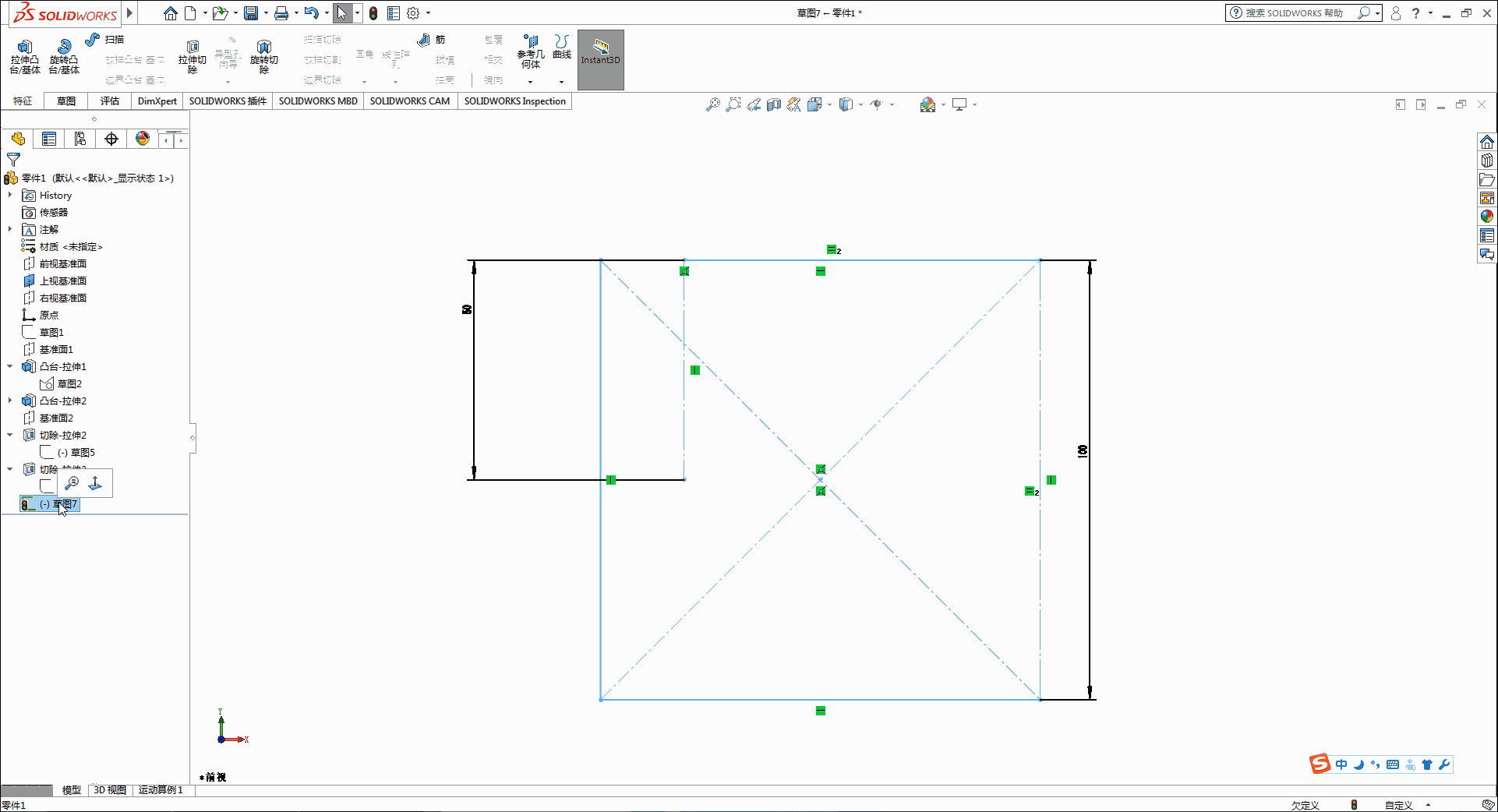This screenshot has height=812, width=1498.
Task: Click Edit Appearance color ball icon
Action: tap(927, 104)
